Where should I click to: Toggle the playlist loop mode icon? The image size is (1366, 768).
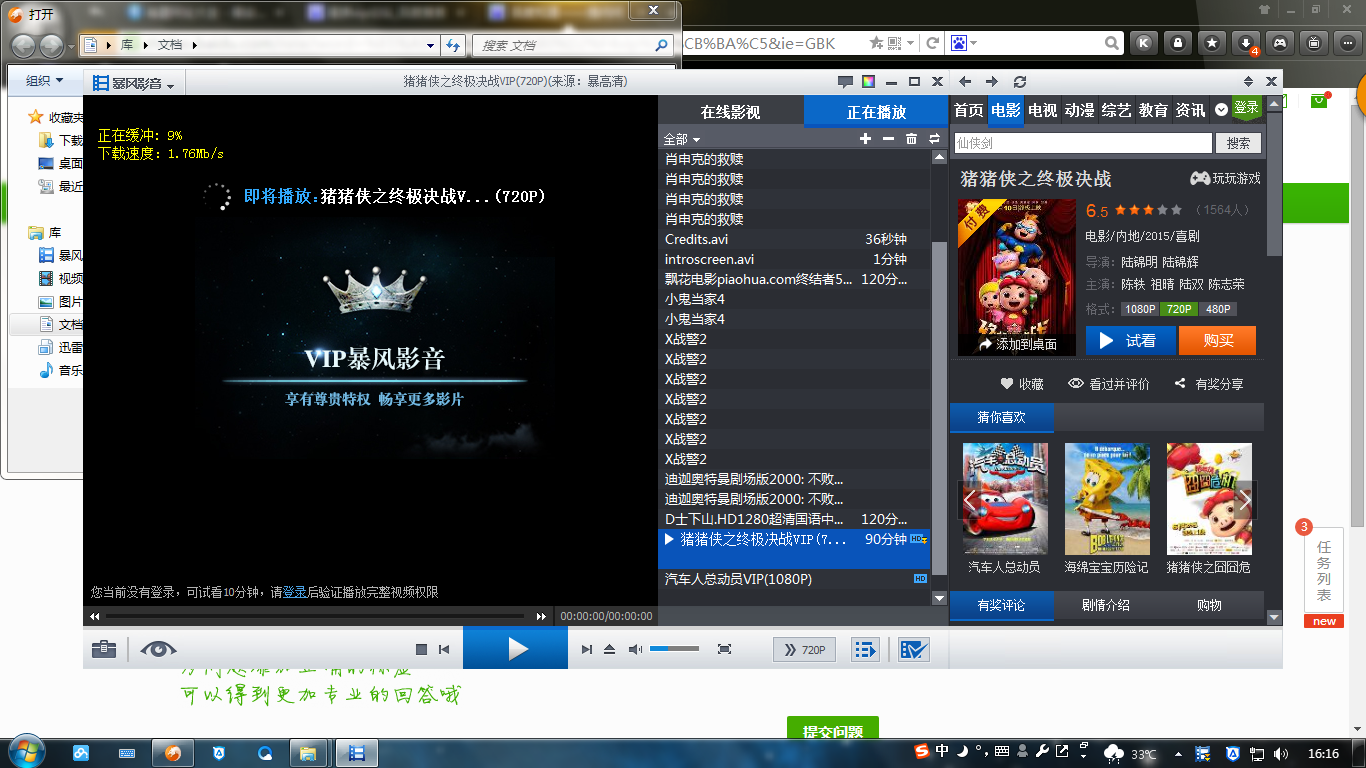(934, 139)
